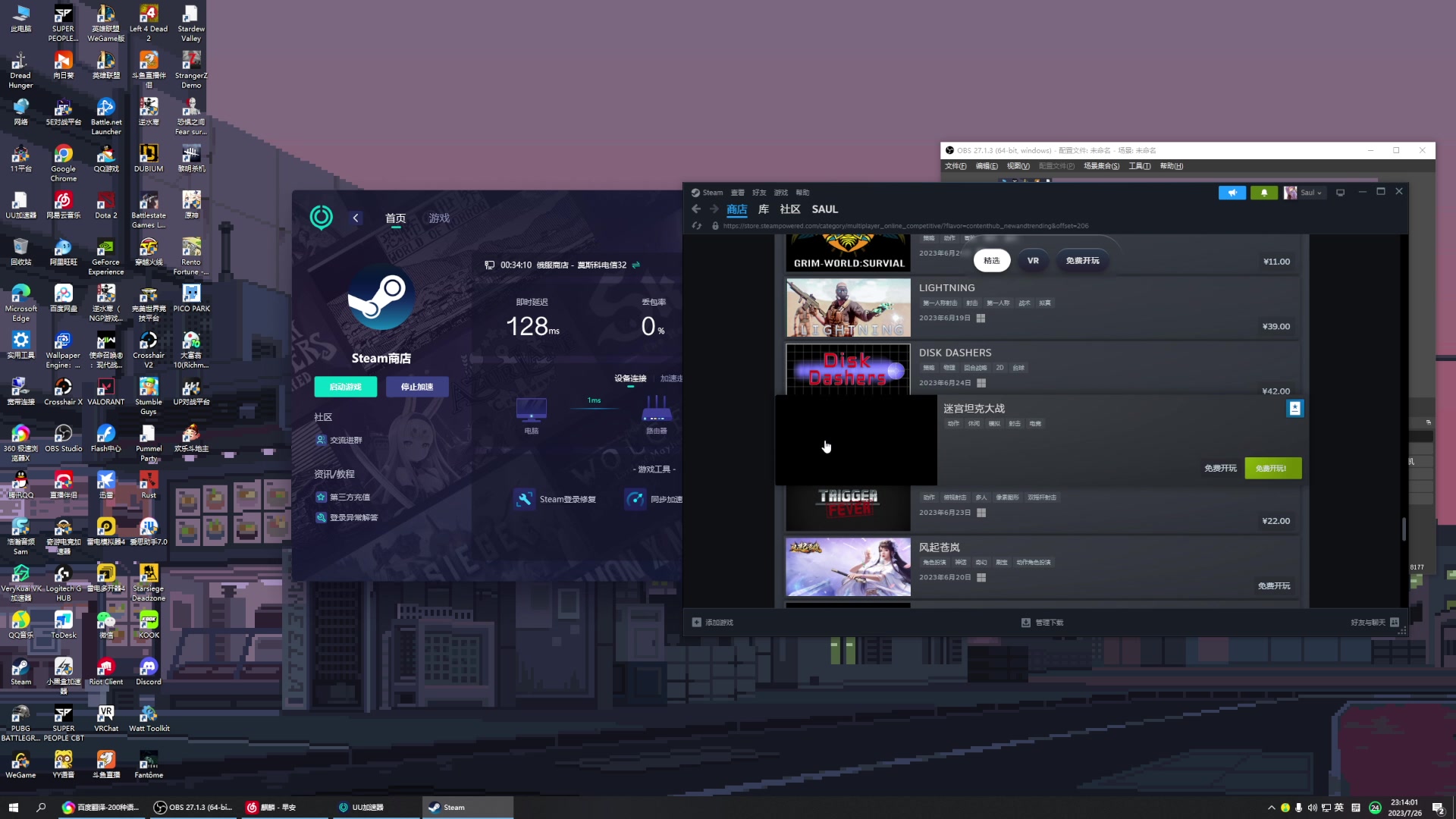Select 免费开玩 filter pill
The image size is (1456, 819).
click(1082, 261)
